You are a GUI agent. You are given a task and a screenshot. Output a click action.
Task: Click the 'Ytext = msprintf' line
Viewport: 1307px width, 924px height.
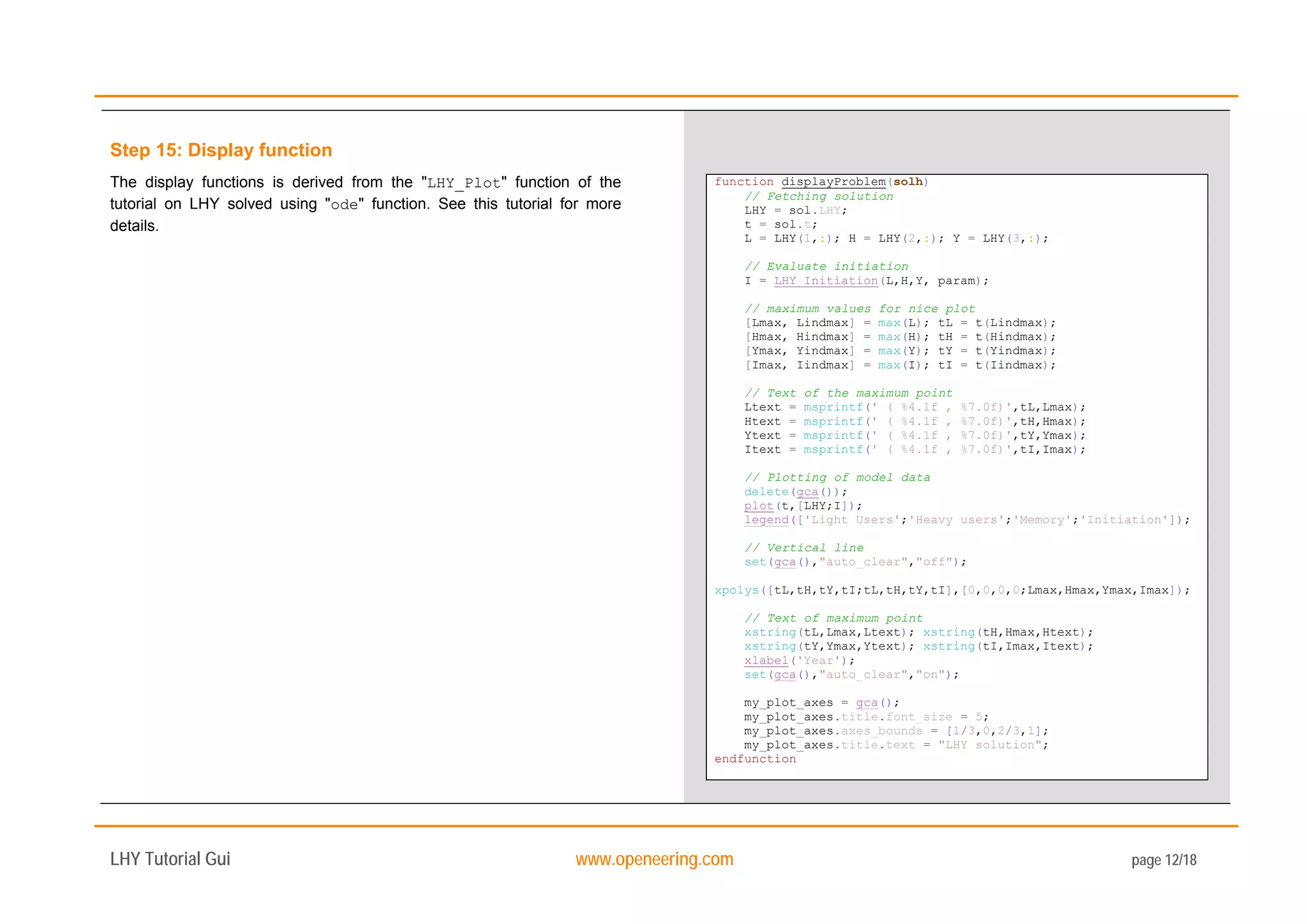coord(915,435)
